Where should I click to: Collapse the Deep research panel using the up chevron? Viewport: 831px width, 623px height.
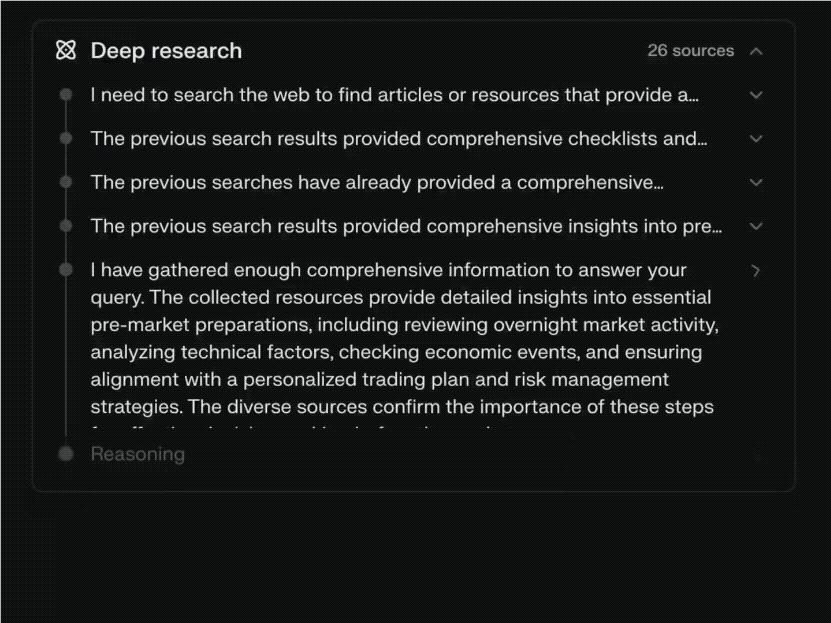pyautogui.click(x=756, y=51)
